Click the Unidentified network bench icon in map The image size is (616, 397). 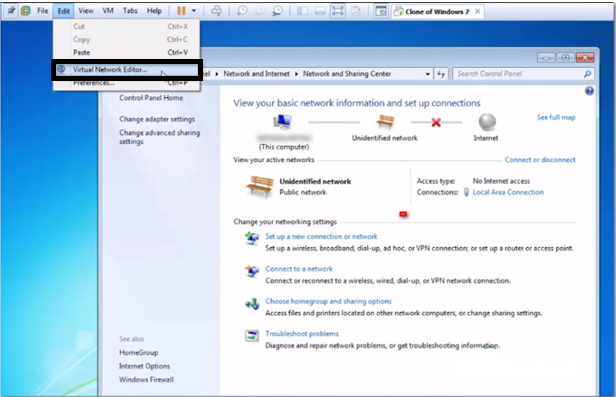(x=385, y=122)
